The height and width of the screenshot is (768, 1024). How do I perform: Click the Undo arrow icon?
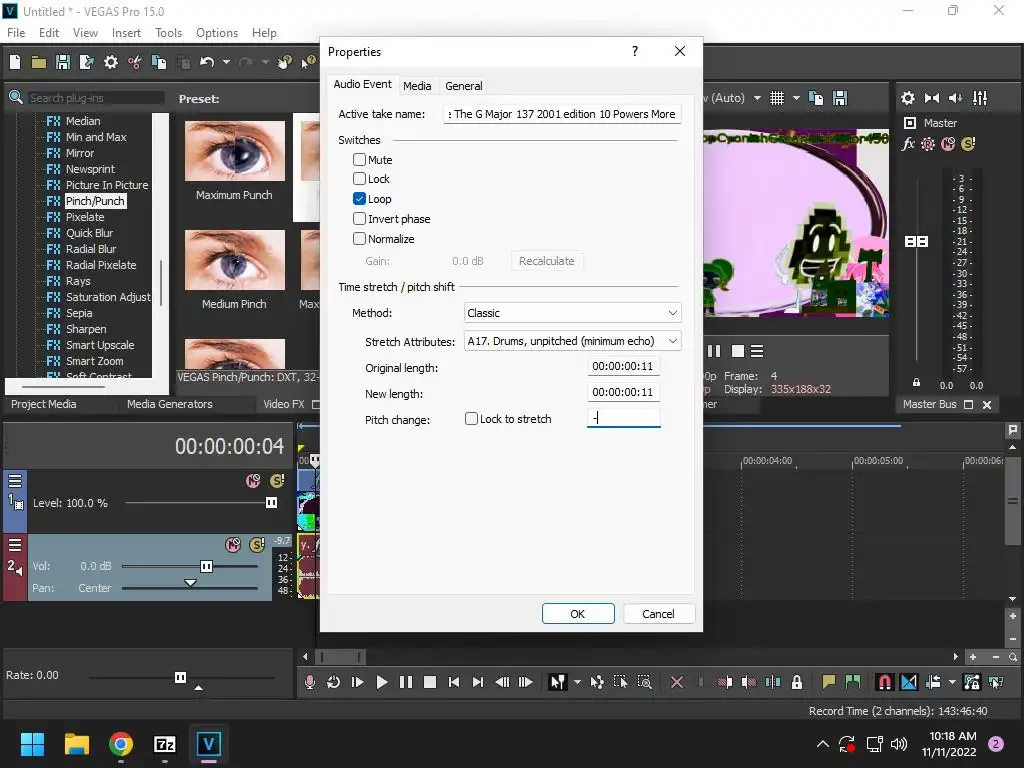click(207, 62)
